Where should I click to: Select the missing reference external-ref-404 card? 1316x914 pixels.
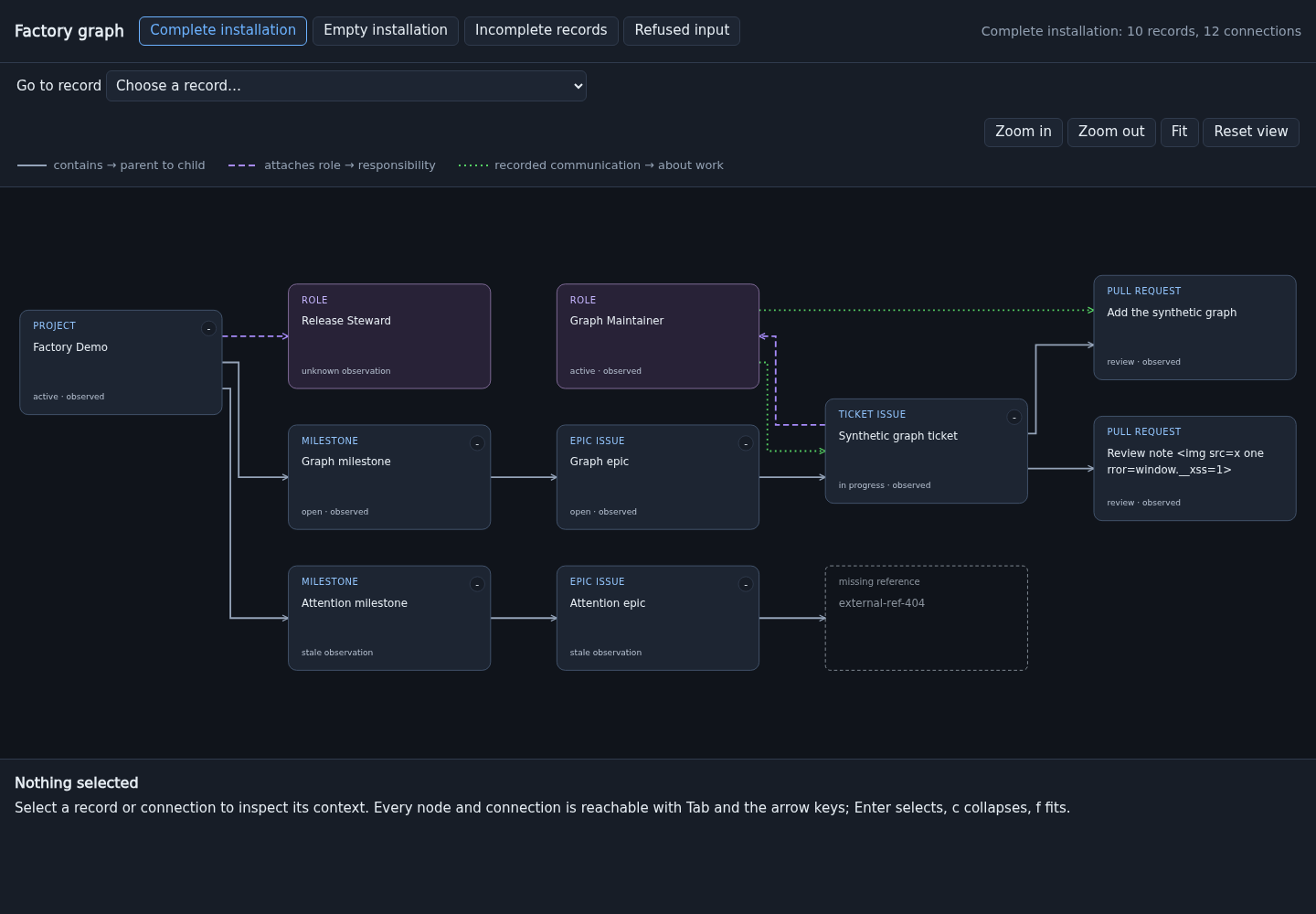927,618
